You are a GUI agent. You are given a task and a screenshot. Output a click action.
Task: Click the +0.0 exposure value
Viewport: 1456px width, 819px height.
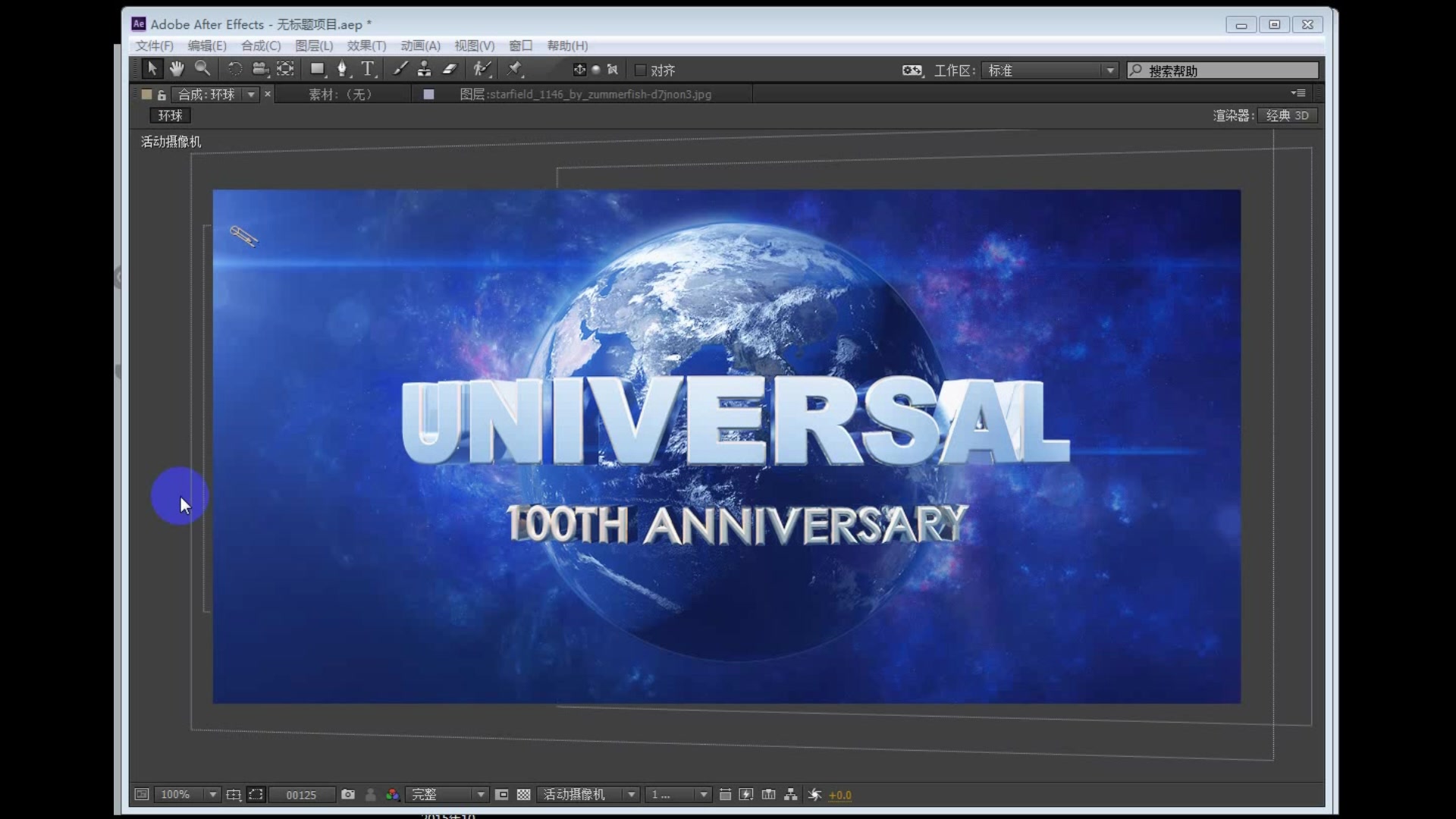pos(840,795)
